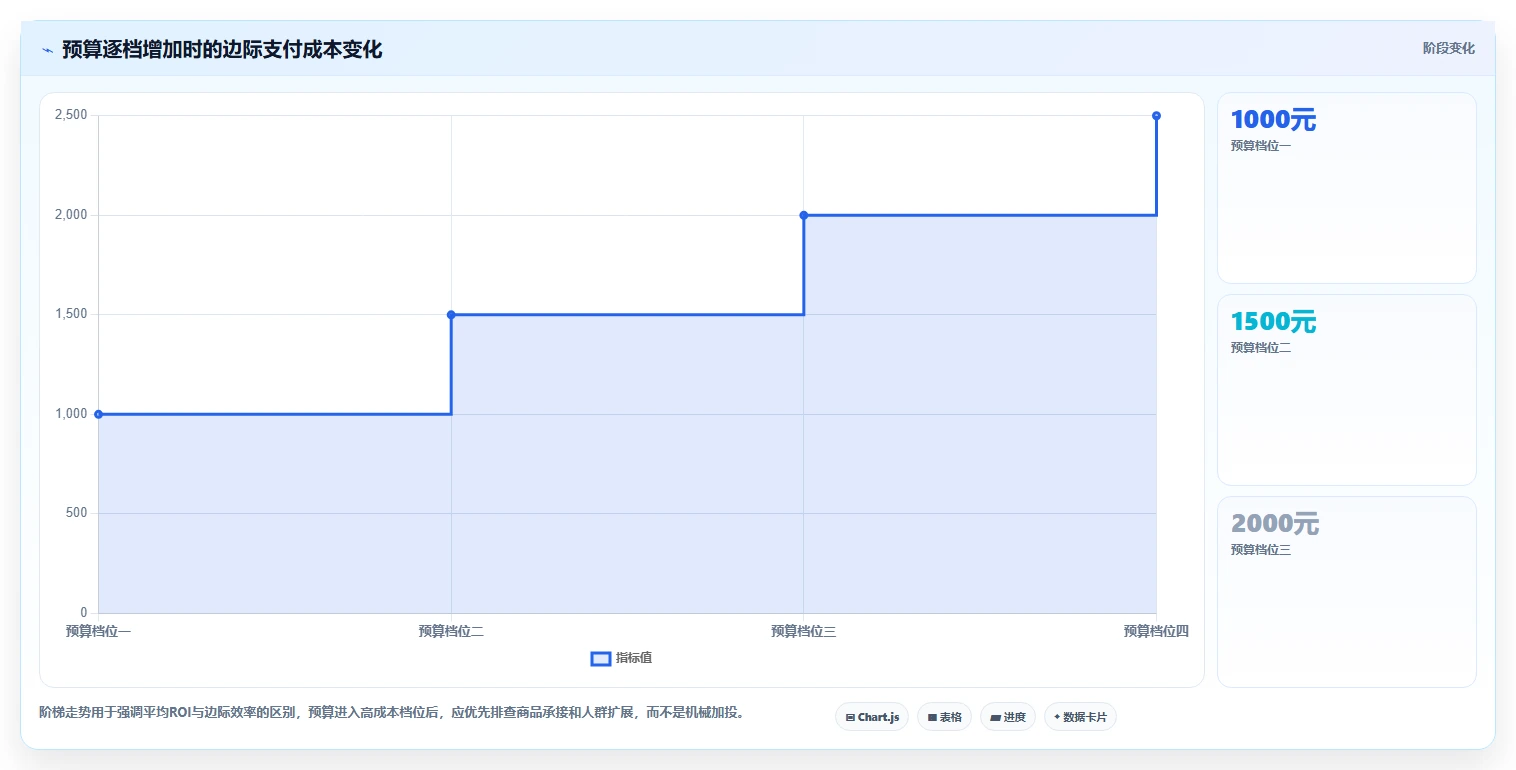Click the icon inside the 数据卡片 tag
The width and height of the screenshot is (1516, 770).
pyautogui.click(x=1057, y=717)
